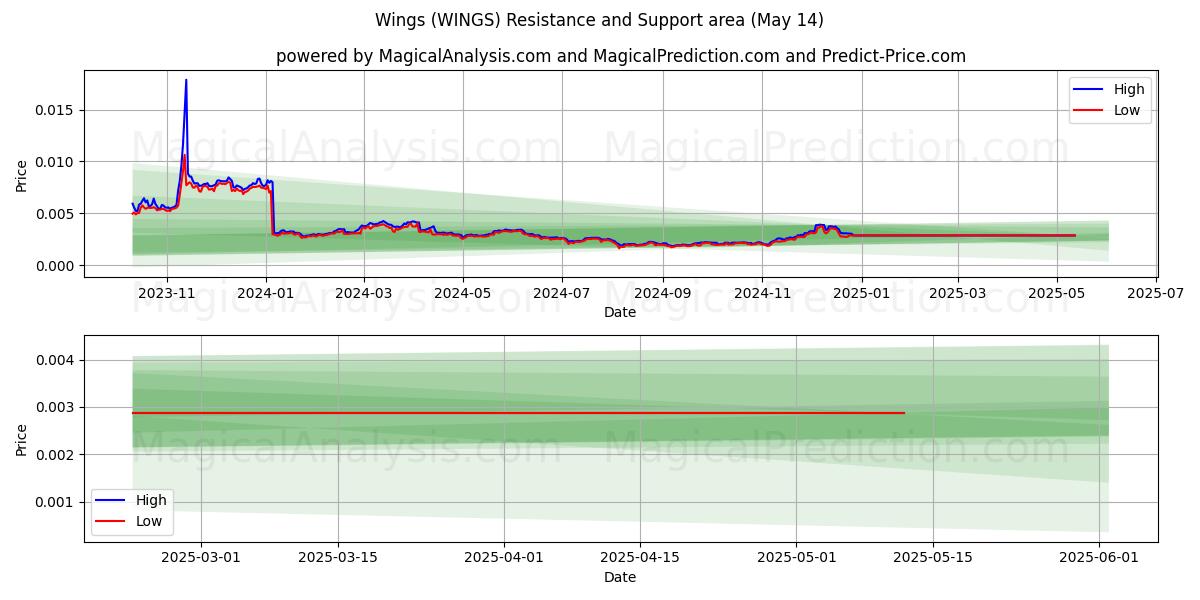Click the '2024-07' x-axis label on the top chart
The width and height of the screenshot is (1200, 600).
pyautogui.click(x=561, y=293)
